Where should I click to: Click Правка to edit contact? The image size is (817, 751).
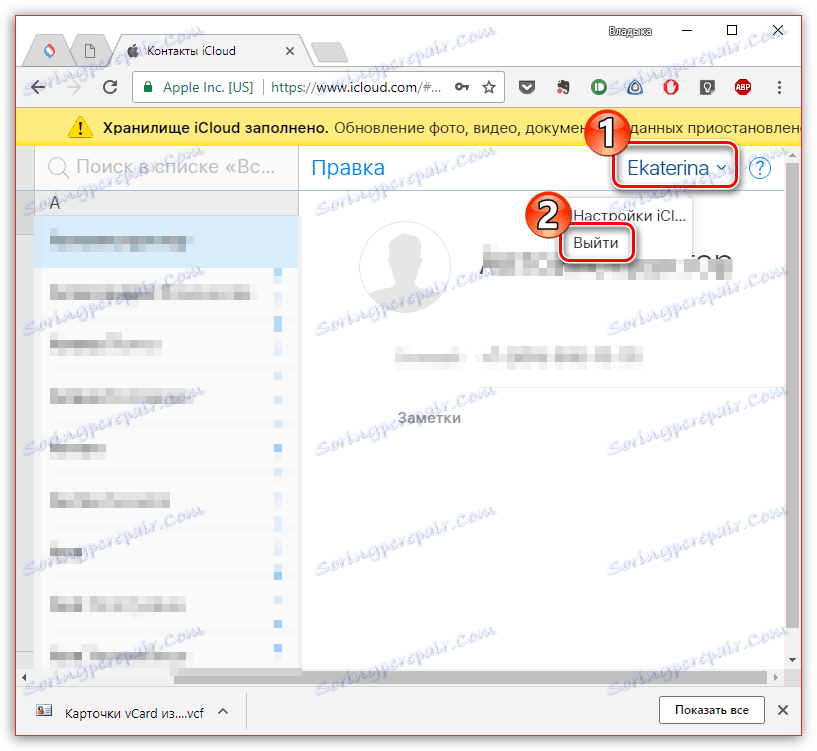(x=348, y=168)
